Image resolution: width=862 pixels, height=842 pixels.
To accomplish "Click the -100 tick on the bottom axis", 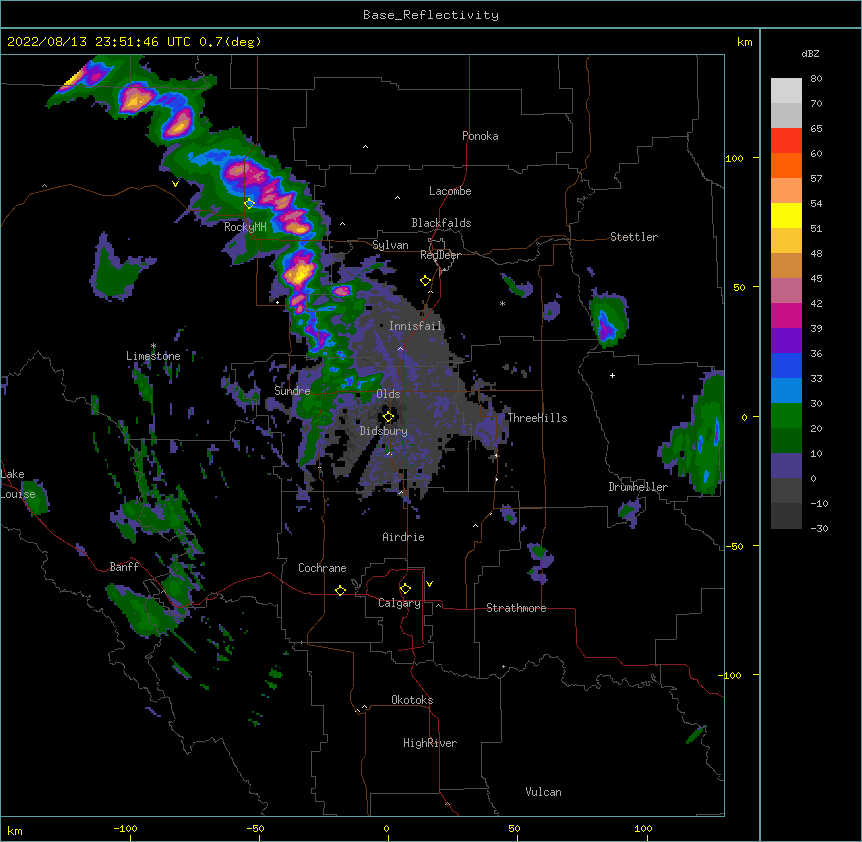I will [125, 828].
